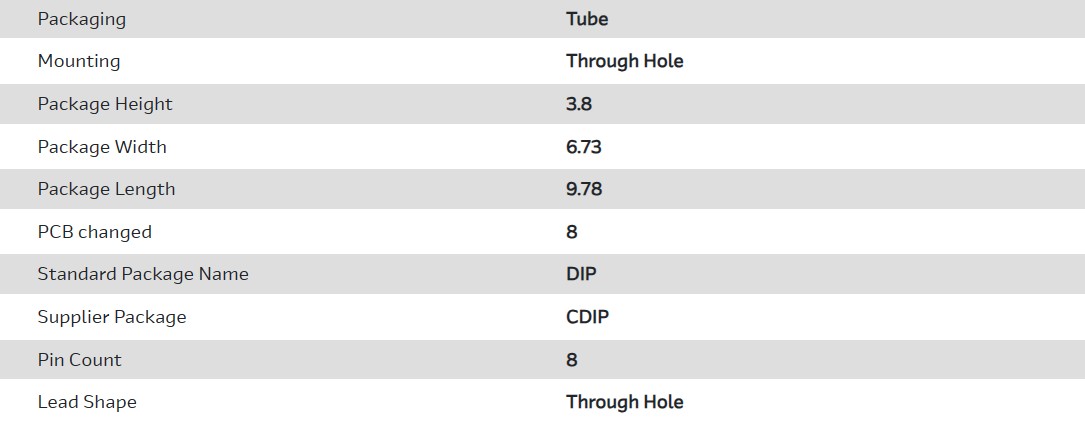
Task: Select the CDIP supplier package value
Action: click(x=587, y=317)
